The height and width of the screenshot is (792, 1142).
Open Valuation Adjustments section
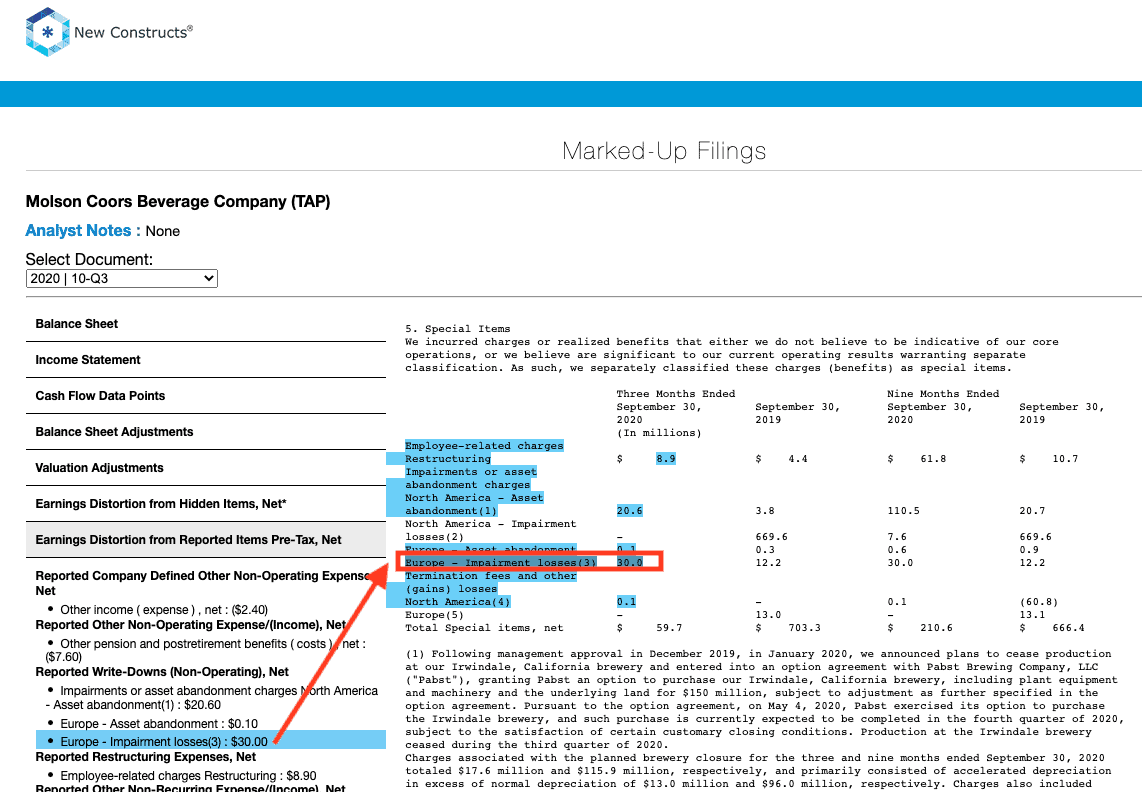206,468
